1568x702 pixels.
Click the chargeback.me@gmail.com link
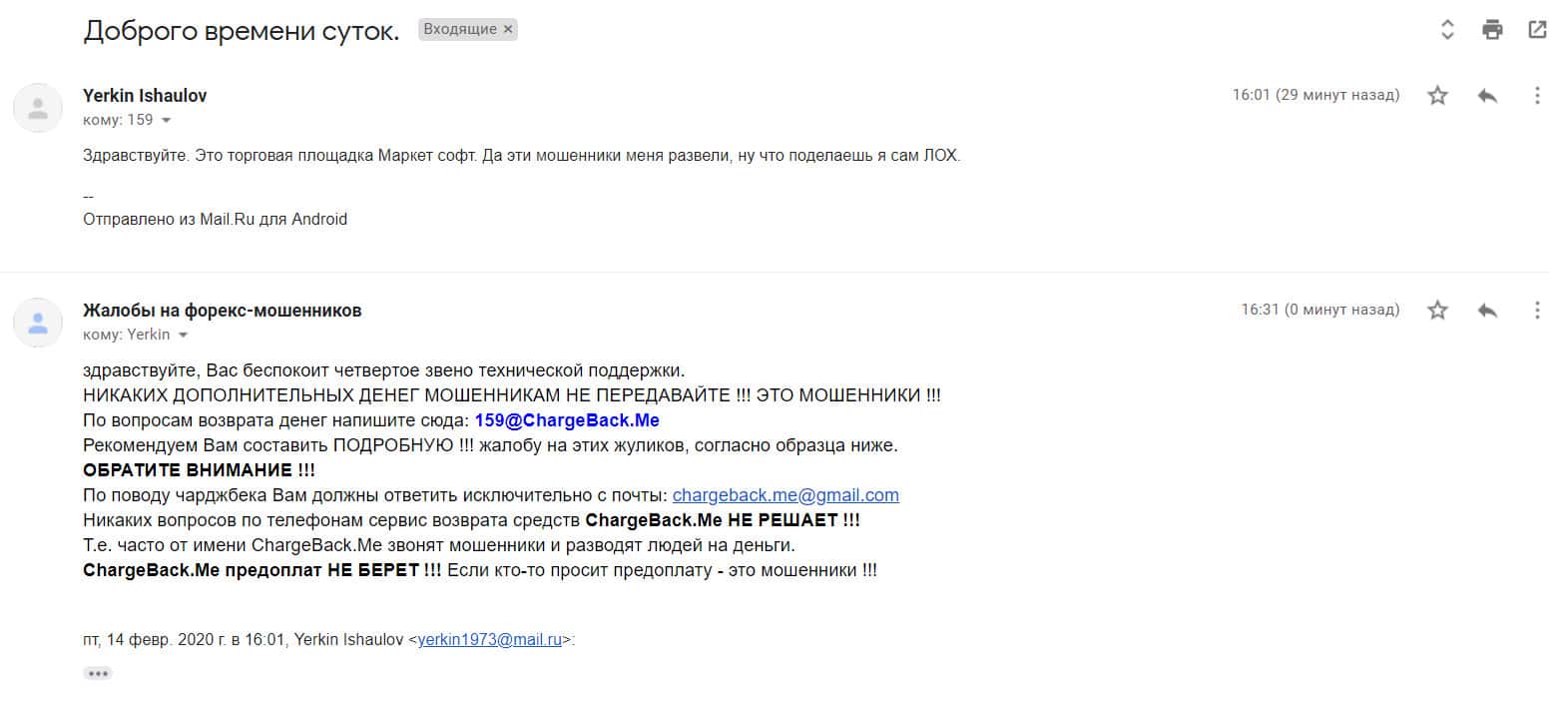tap(785, 495)
